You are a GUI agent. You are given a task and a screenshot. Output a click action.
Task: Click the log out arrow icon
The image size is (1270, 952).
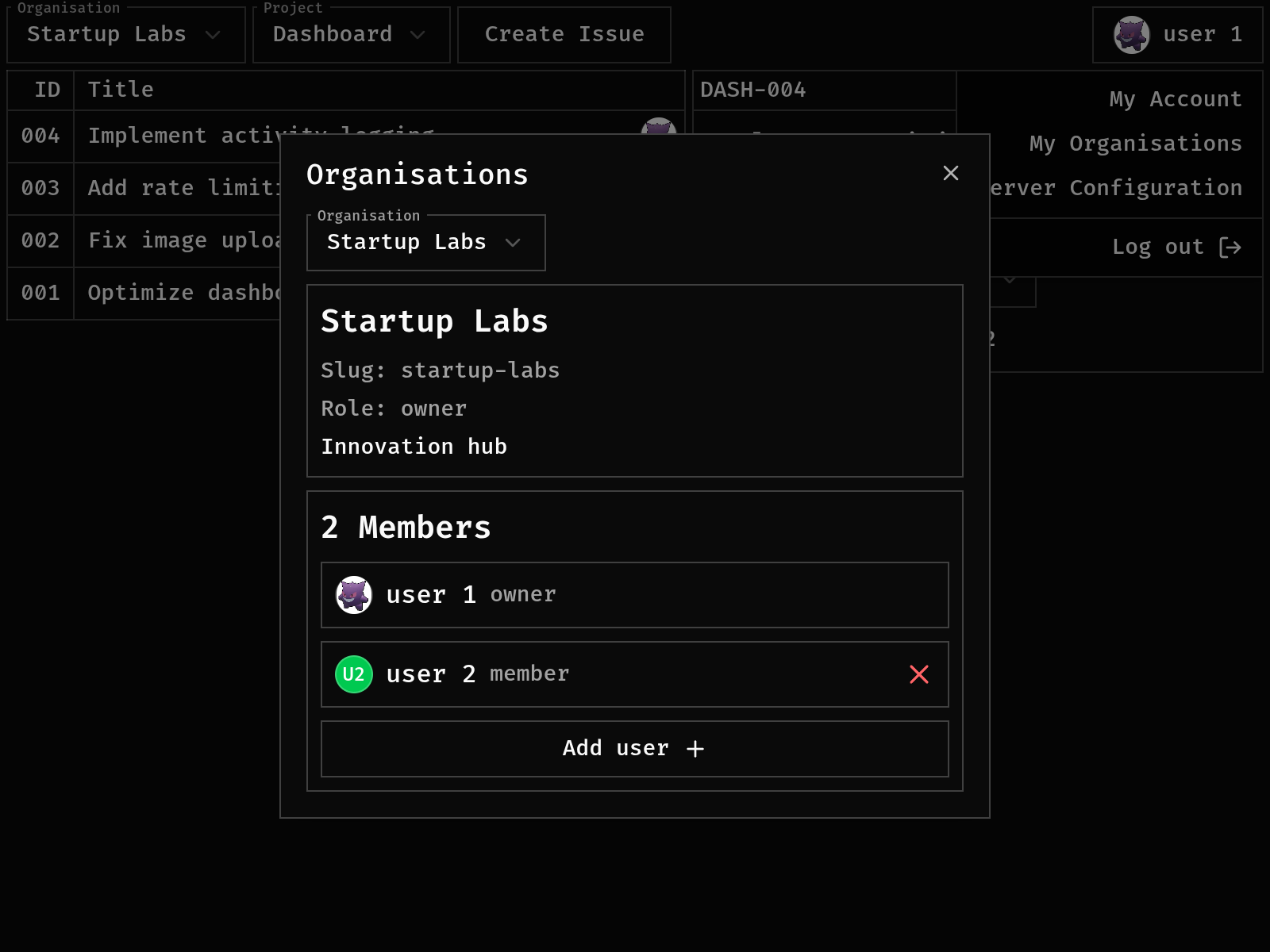pyautogui.click(x=1230, y=248)
